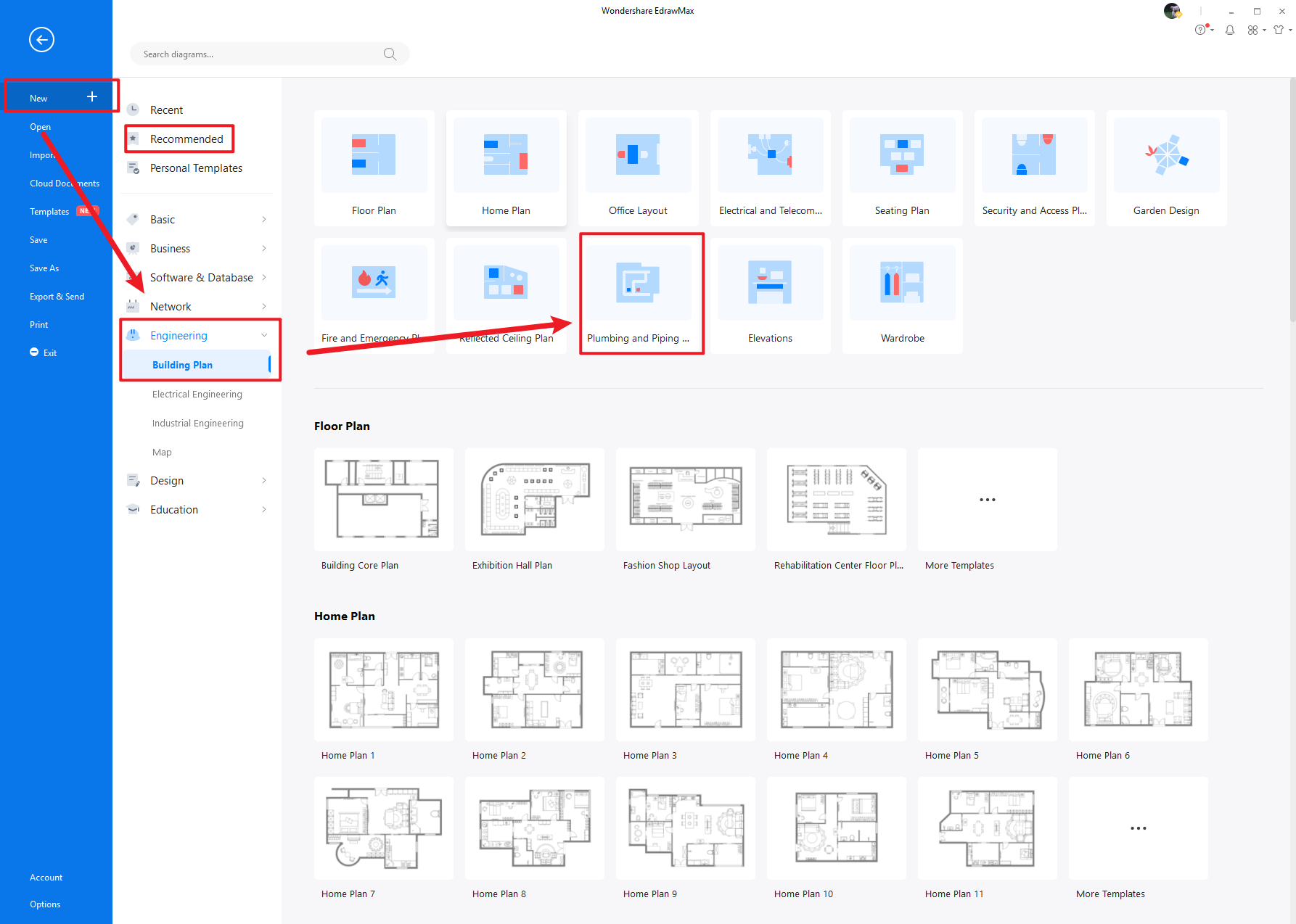Open the help question mark icon

[x=1201, y=30]
